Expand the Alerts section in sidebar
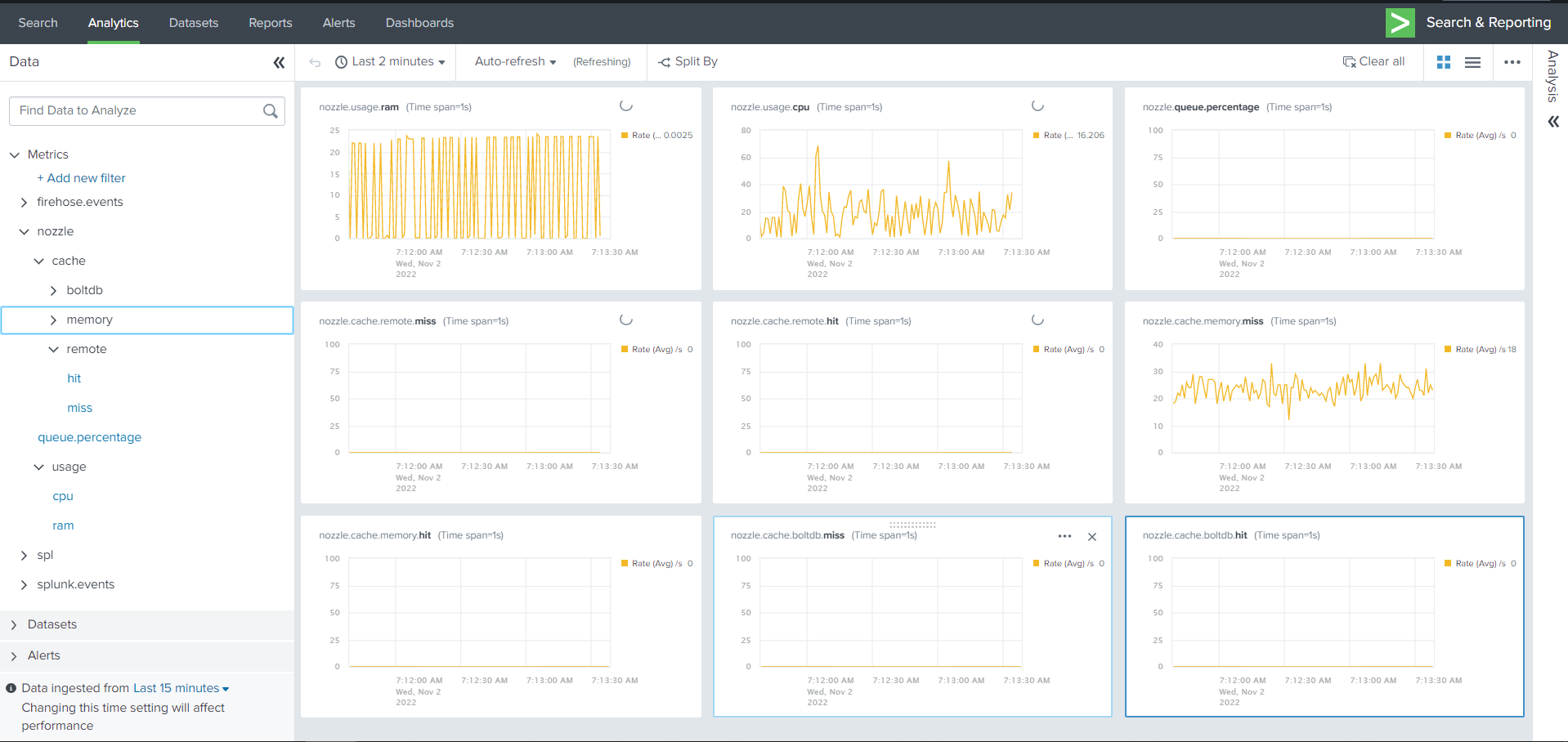 (x=14, y=655)
